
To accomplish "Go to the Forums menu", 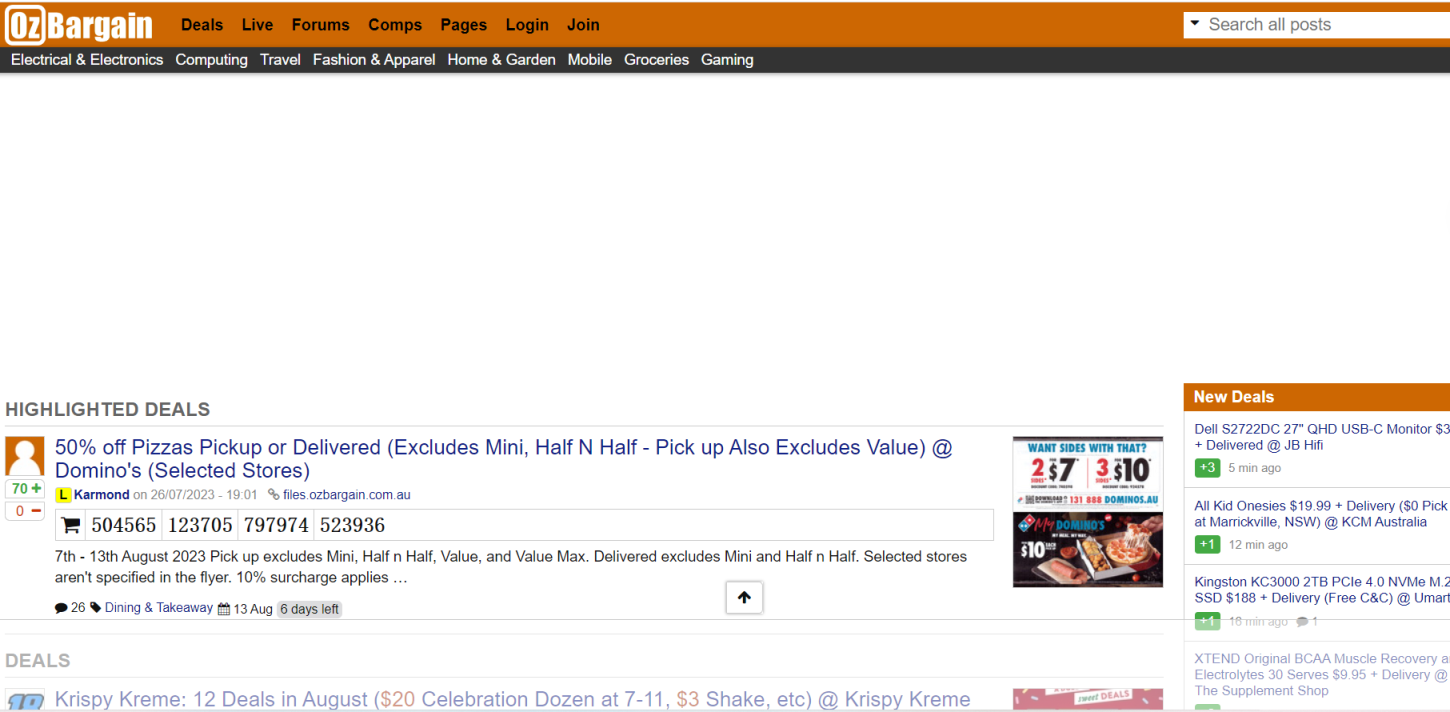I will [320, 25].
